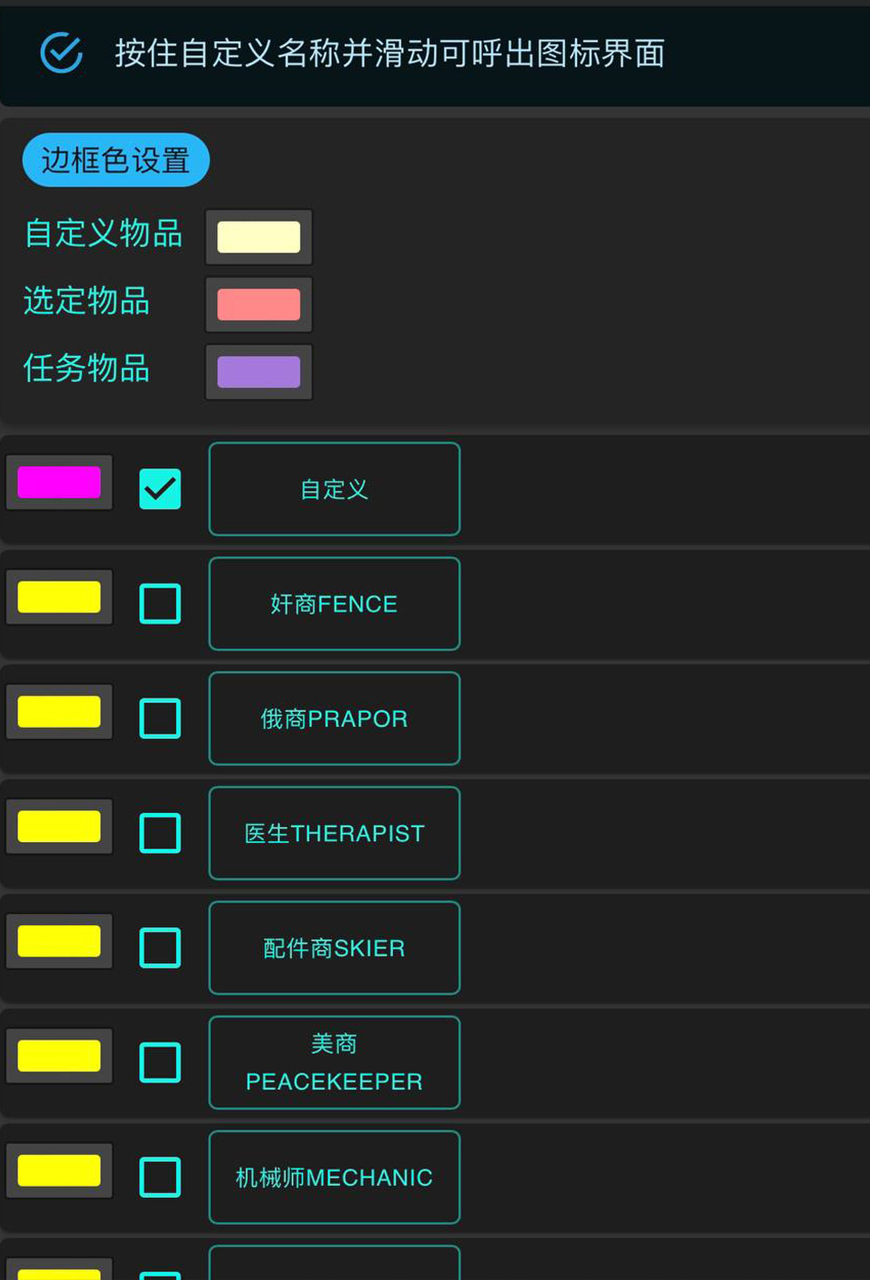Open the magenta swatch beside 自定义
Viewport: 870px width, 1280px height.
click(x=59, y=482)
